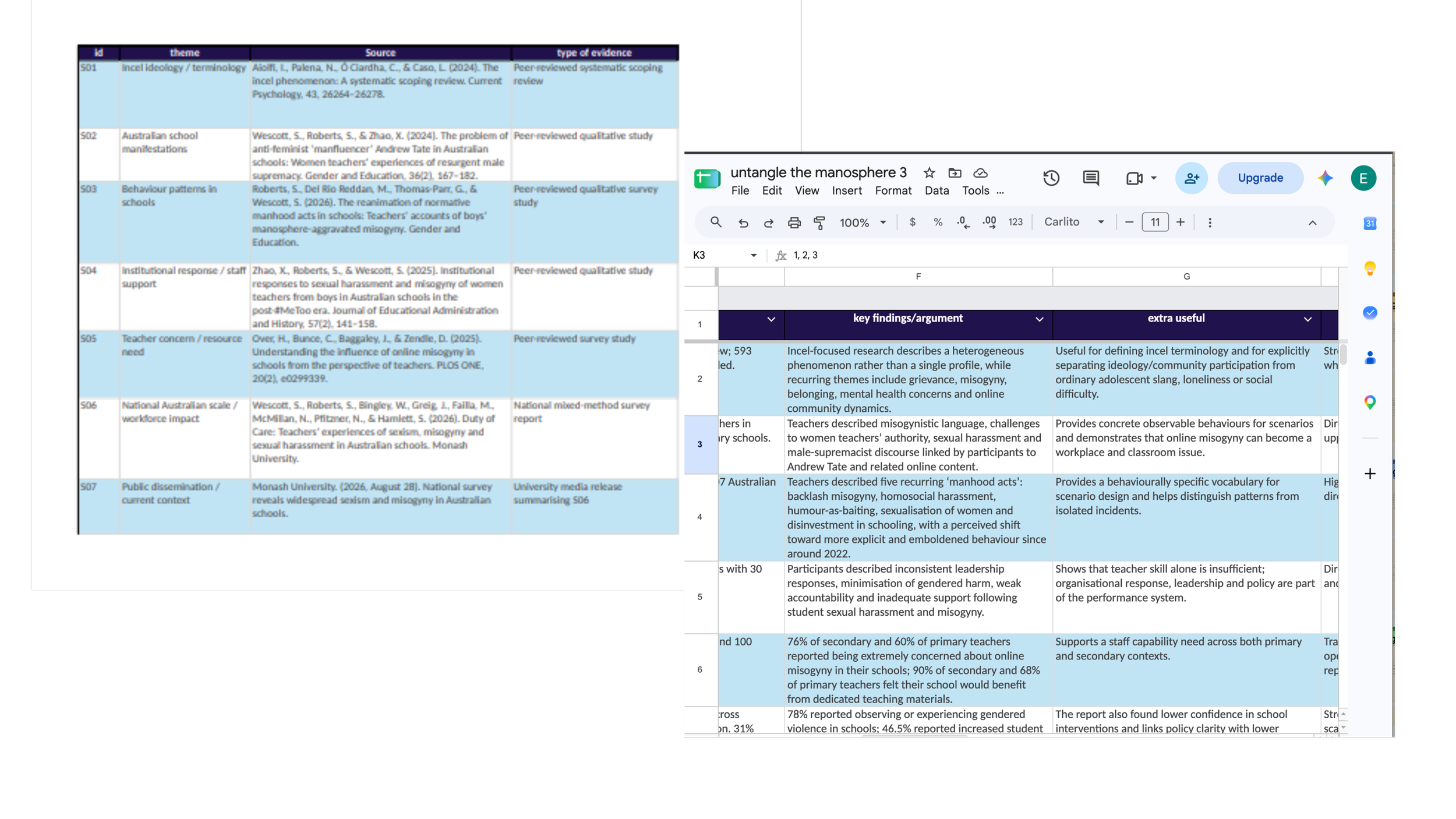Undo the last action

point(743,223)
